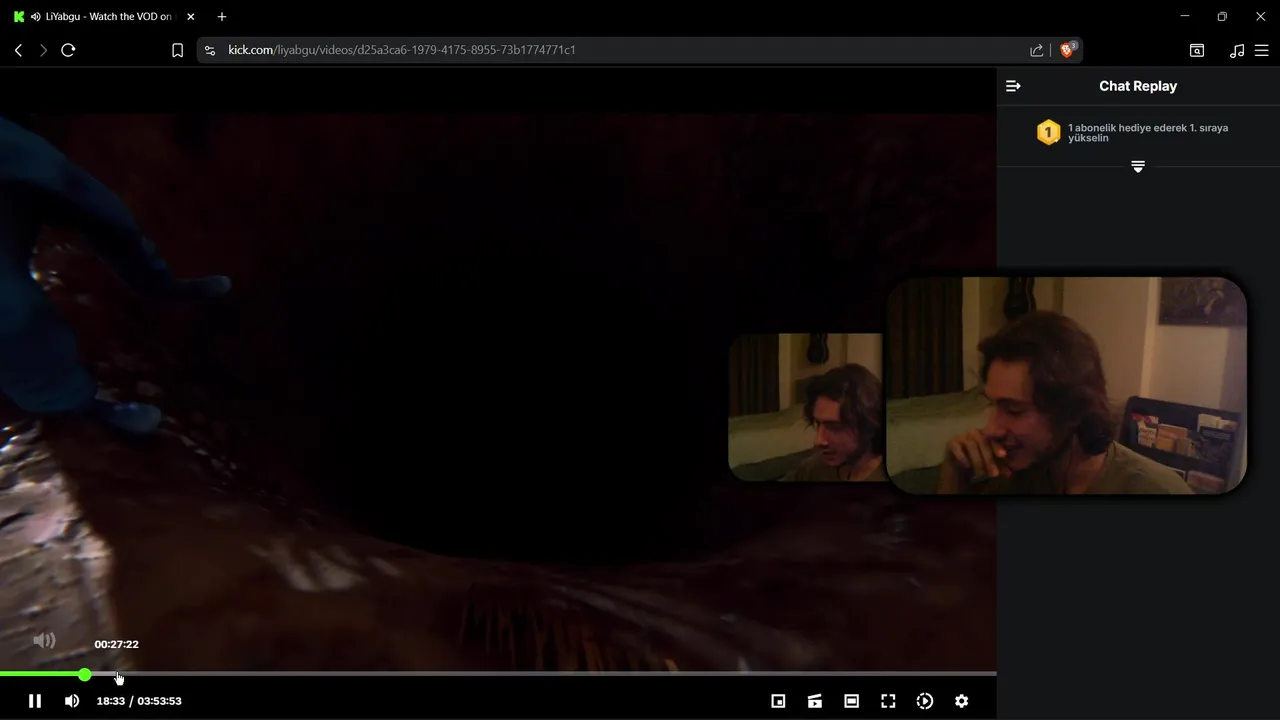Image resolution: width=1280 pixels, height=720 pixels.
Task: Click the large webcam overlay
Action: (x=1066, y=386)
